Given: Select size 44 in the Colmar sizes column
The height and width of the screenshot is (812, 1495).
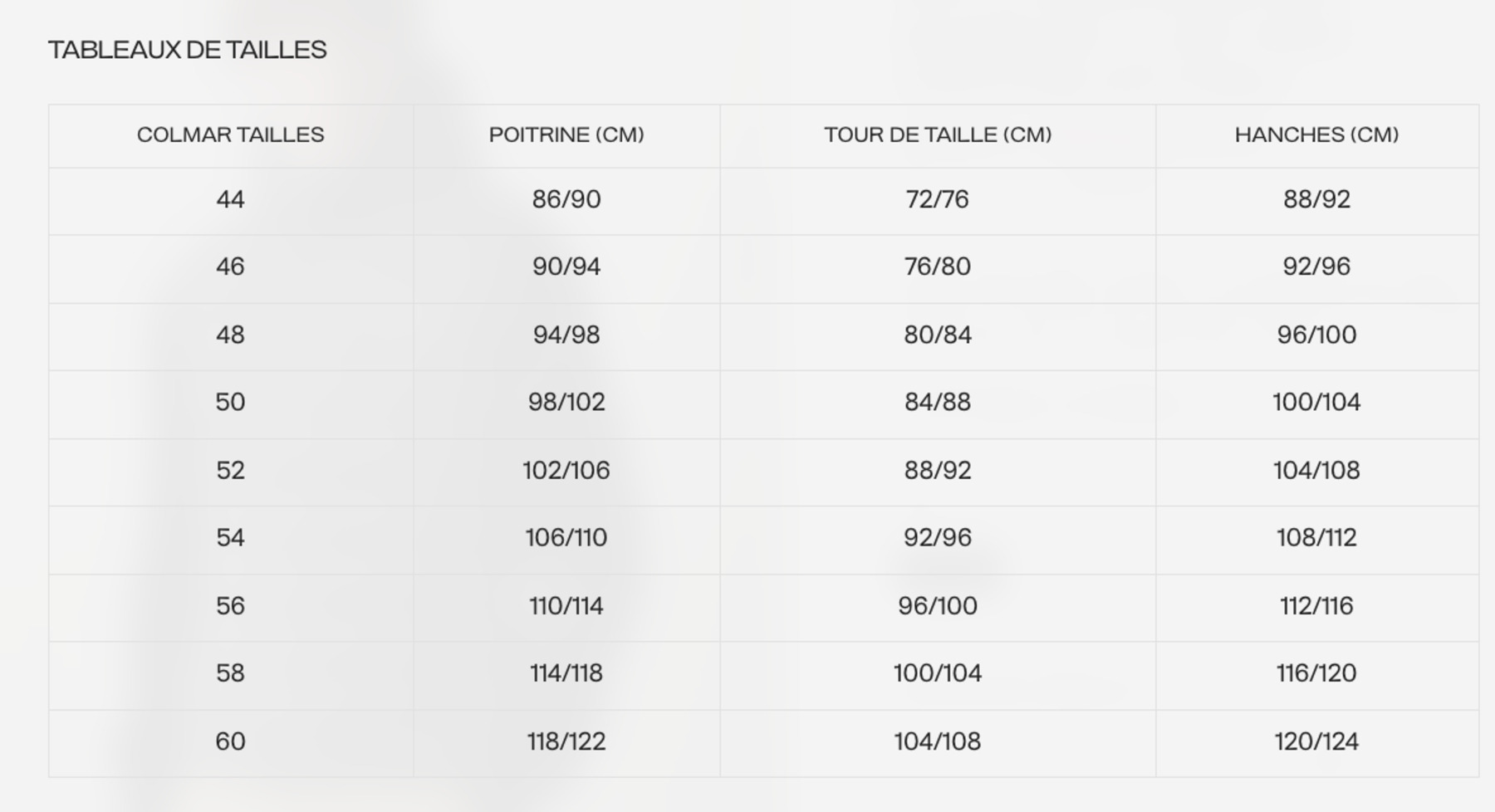Looking at the screenshot, I should 231,200.
